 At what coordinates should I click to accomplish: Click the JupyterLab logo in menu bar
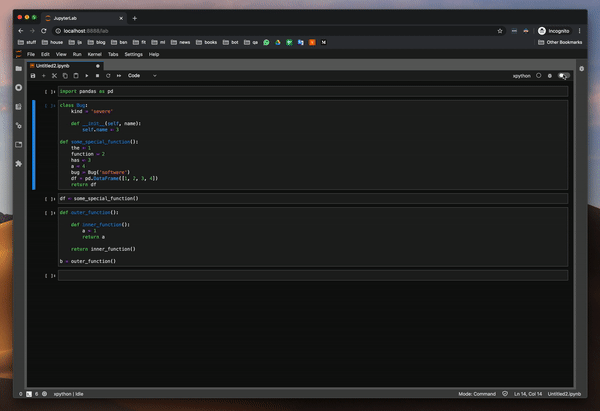coord(19,54)
